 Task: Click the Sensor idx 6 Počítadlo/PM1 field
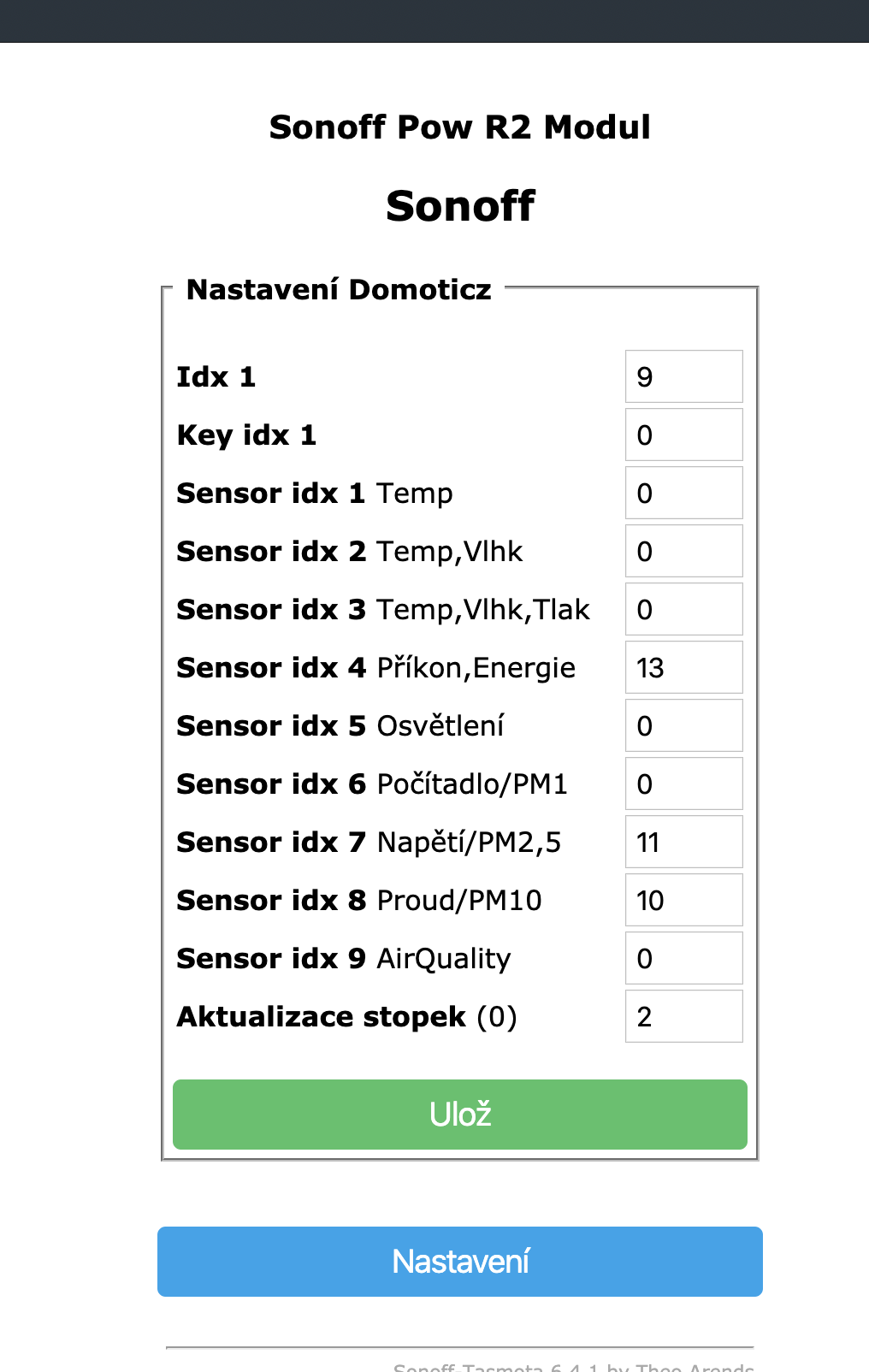coord(683,784)
